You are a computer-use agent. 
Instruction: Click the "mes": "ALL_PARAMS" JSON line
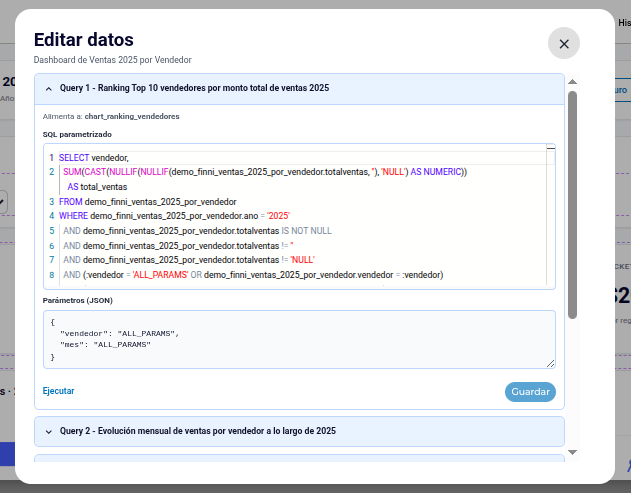(105, 344)
